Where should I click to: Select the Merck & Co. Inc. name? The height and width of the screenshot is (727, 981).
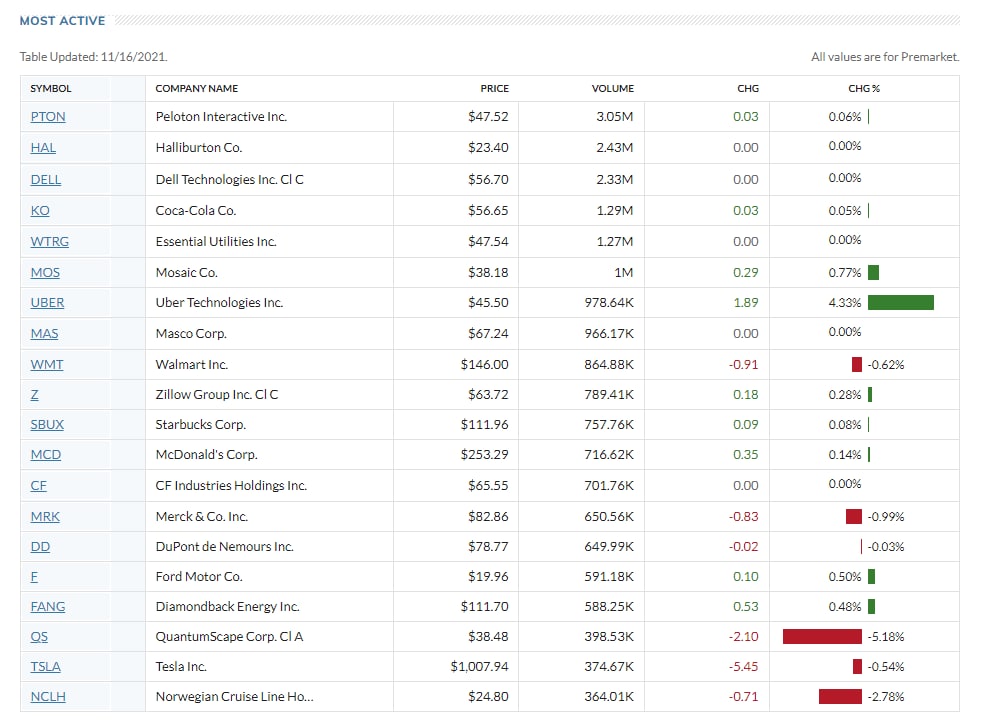pyautogui.click(x=201, y=517)
